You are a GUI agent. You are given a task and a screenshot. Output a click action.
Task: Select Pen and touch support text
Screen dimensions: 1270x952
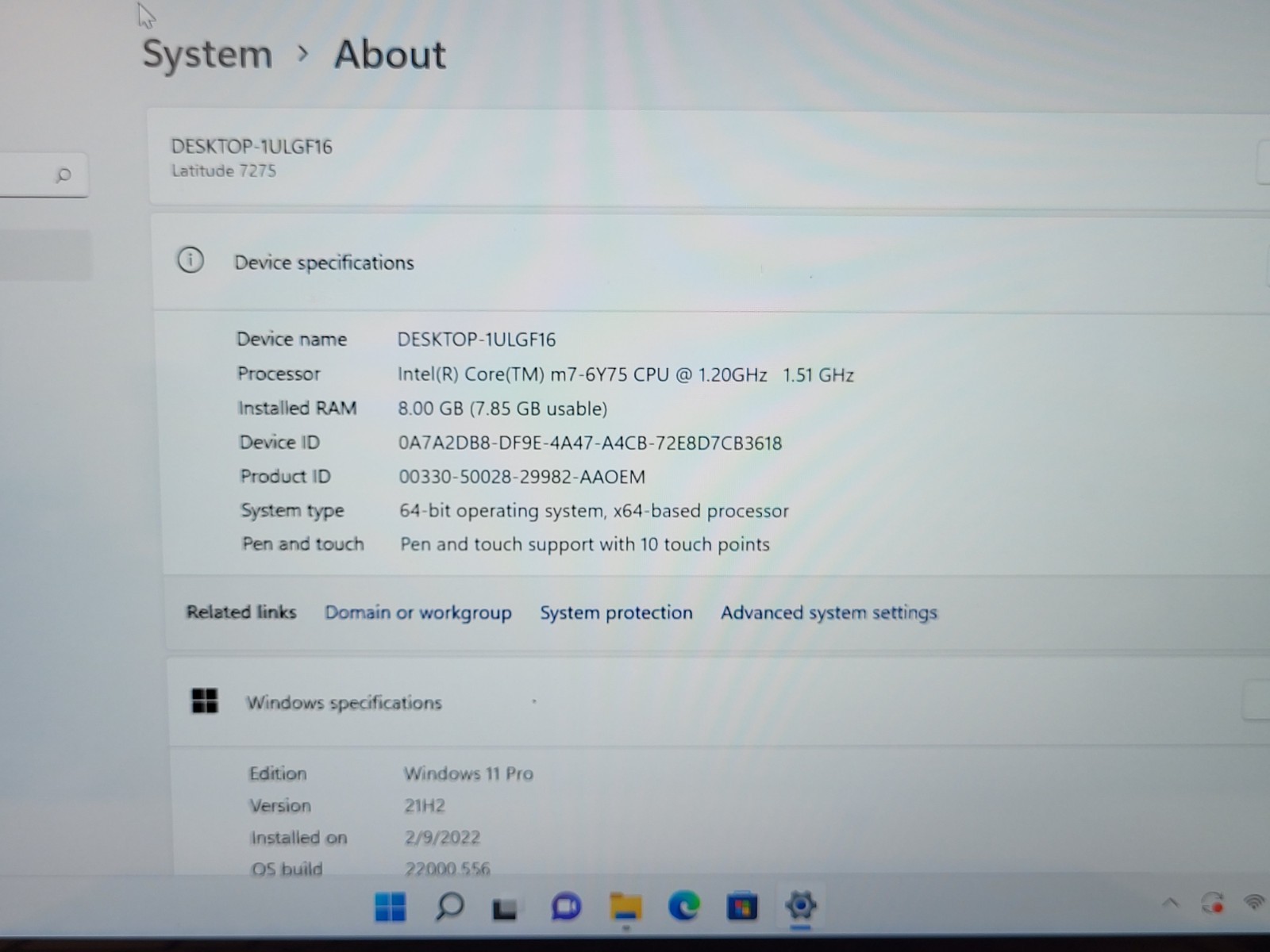pyautogui.click(x=585, y=544)
